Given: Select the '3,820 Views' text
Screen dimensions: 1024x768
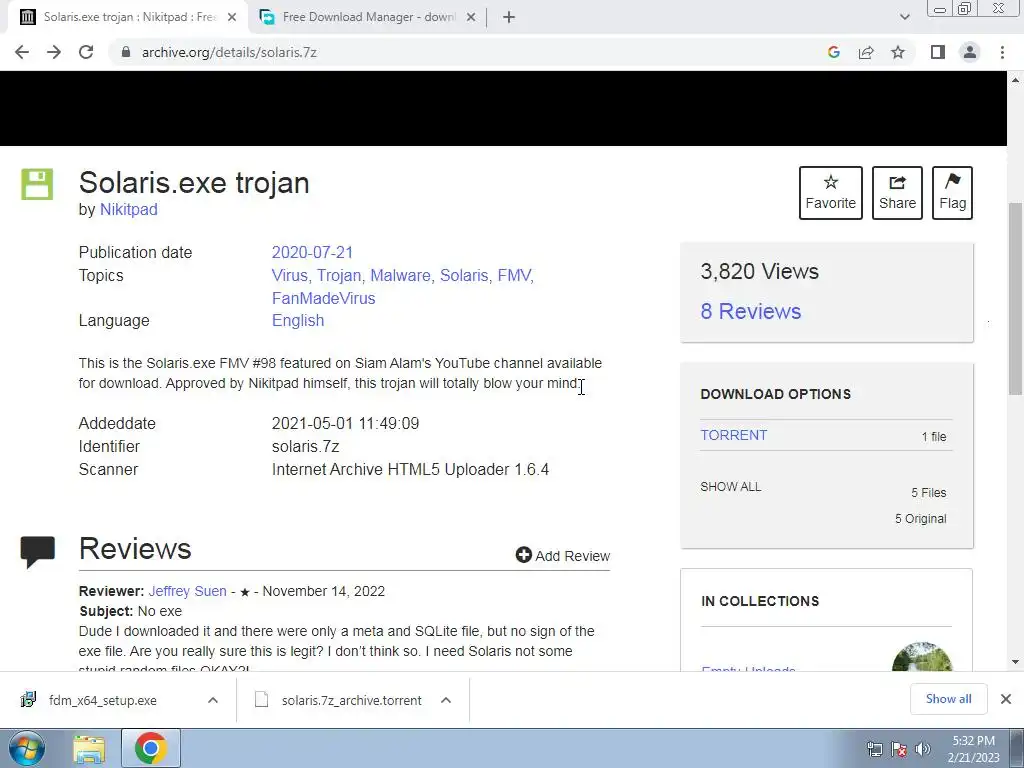Looking at the screenshot, I should [760, 271].
